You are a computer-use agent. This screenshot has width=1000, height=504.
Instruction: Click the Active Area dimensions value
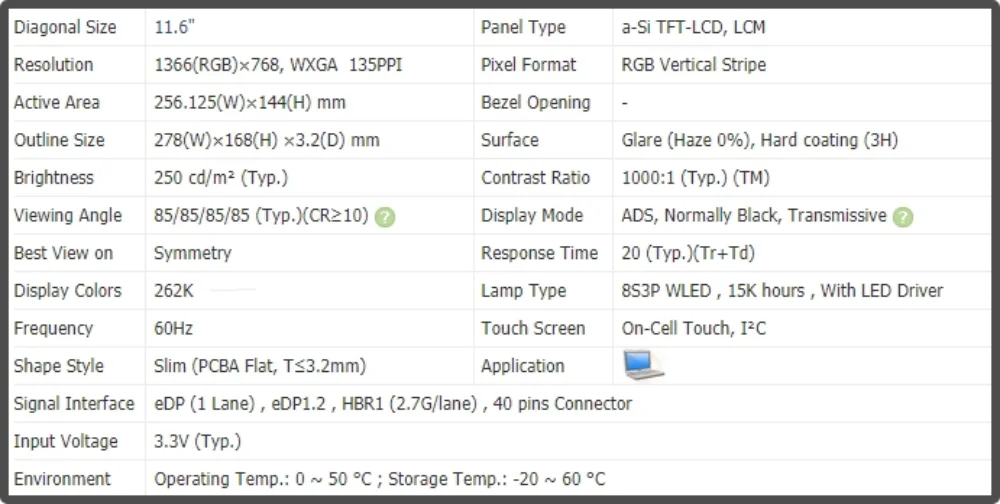(250, 102)
